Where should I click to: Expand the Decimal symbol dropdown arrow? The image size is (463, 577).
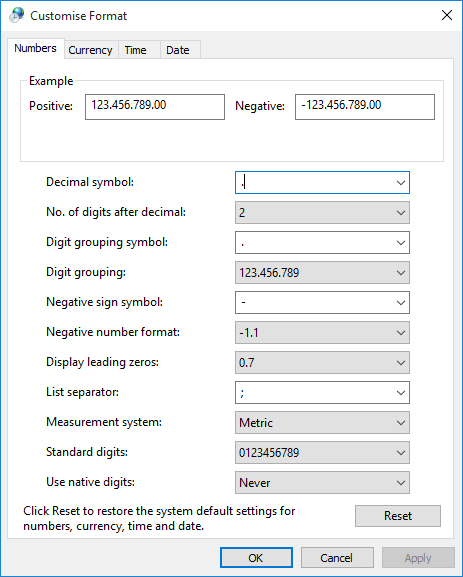pos(400,183)
